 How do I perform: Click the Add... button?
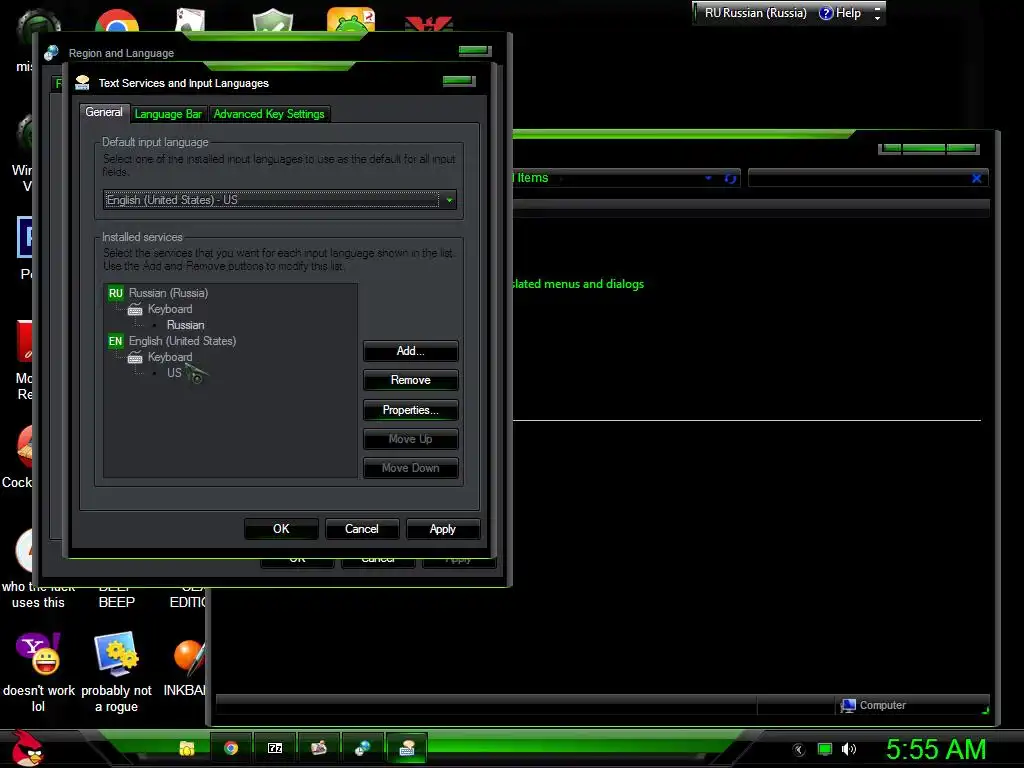(410, 351)
